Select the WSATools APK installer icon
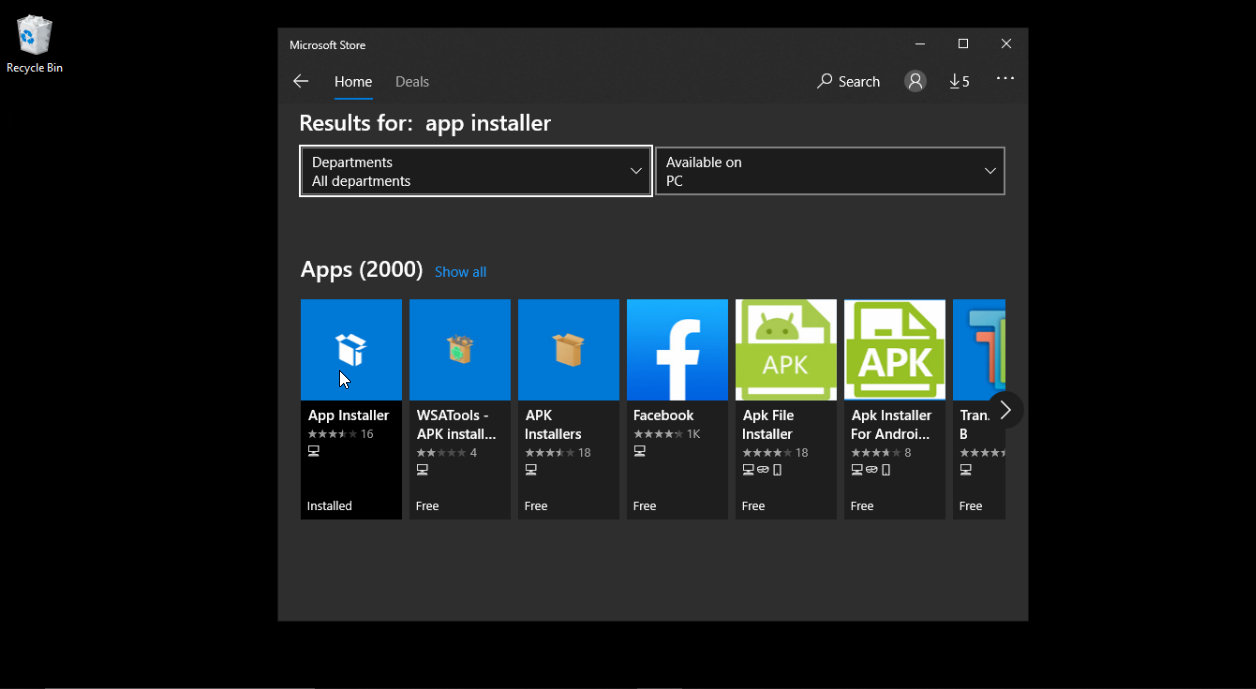The image size is (1256, 689). (460, 349)
